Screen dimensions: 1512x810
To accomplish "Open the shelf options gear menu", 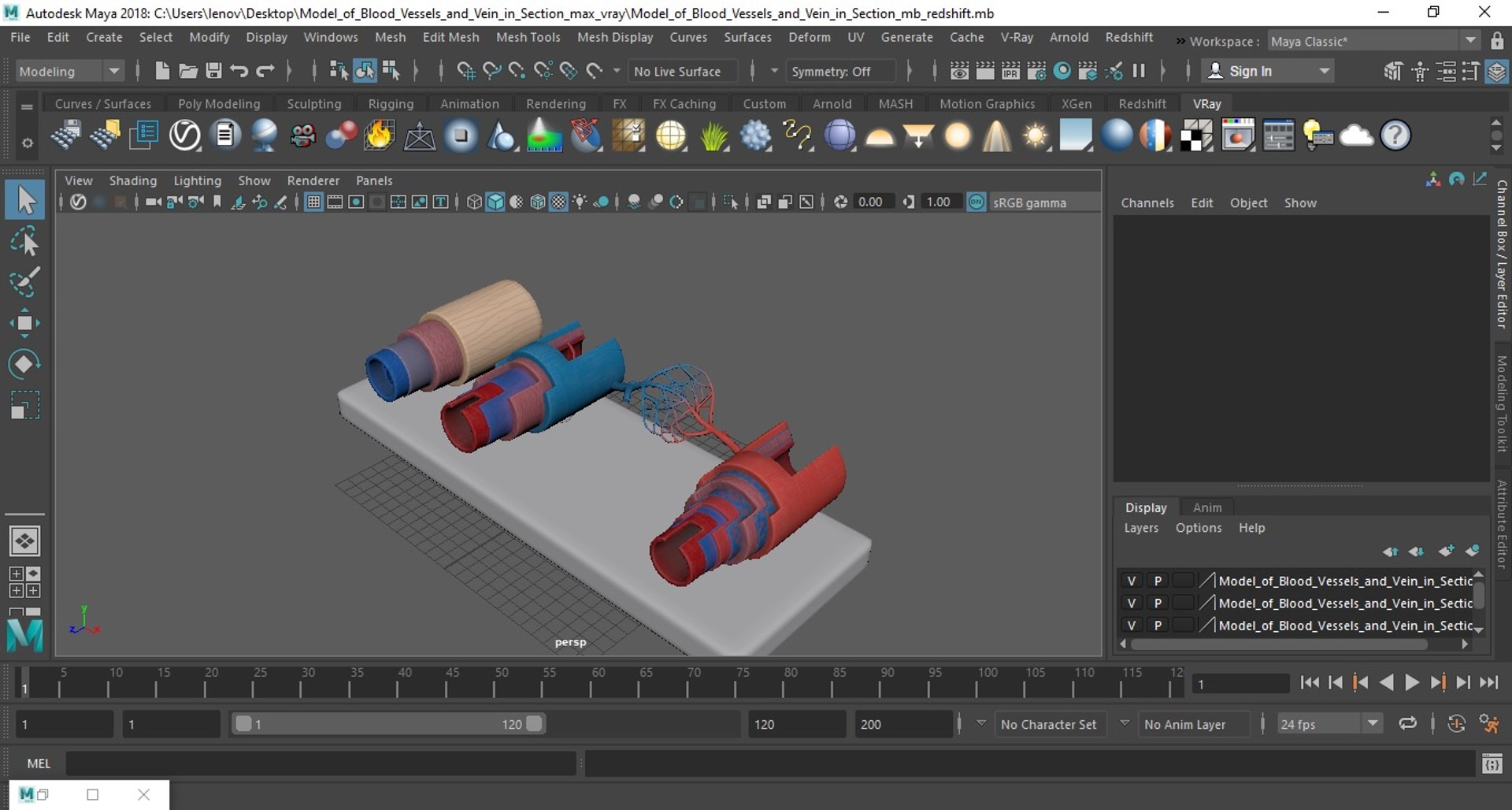I will click(x=27, y=143).
